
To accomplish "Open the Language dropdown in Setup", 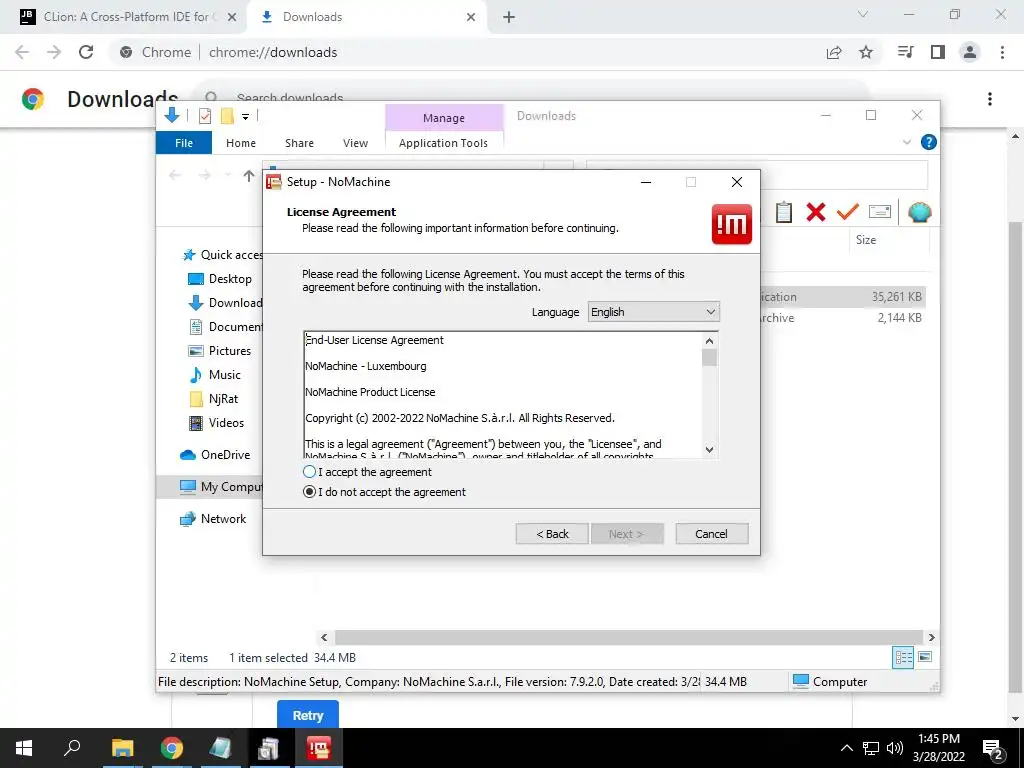I will (653, 312).
